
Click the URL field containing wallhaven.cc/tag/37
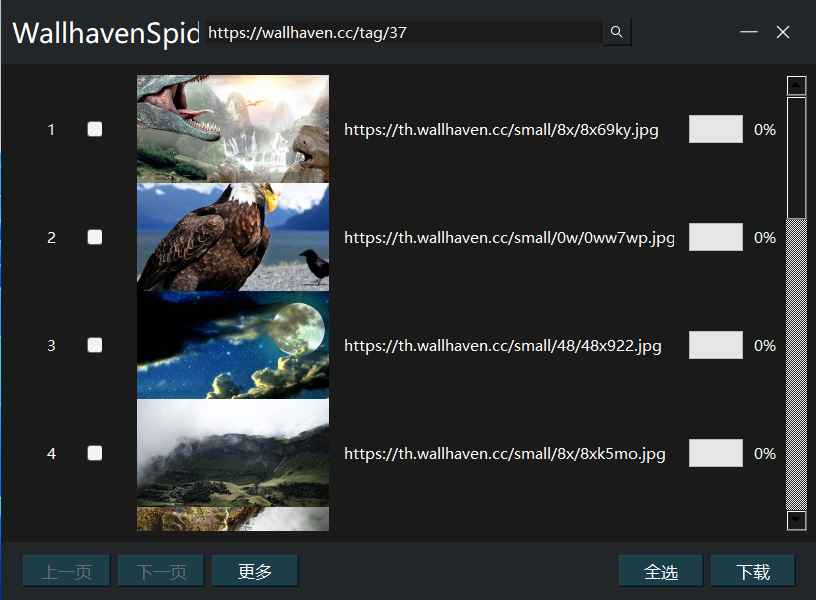400,33
